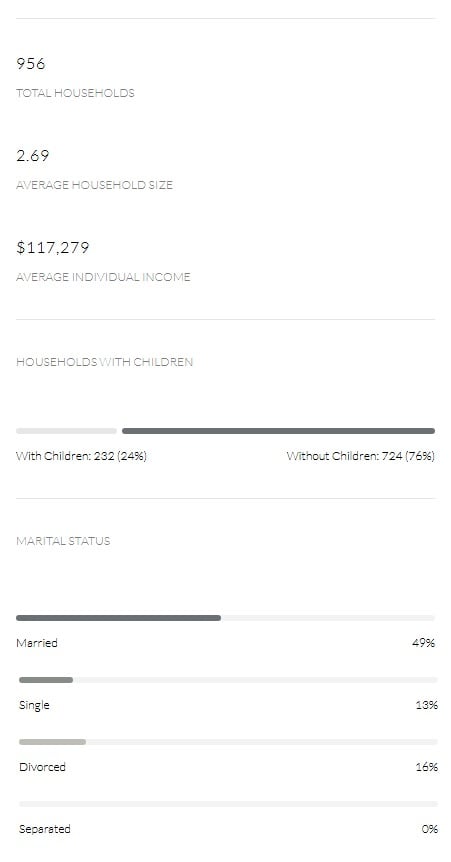Click the Marital Status heading

(63, 541)
